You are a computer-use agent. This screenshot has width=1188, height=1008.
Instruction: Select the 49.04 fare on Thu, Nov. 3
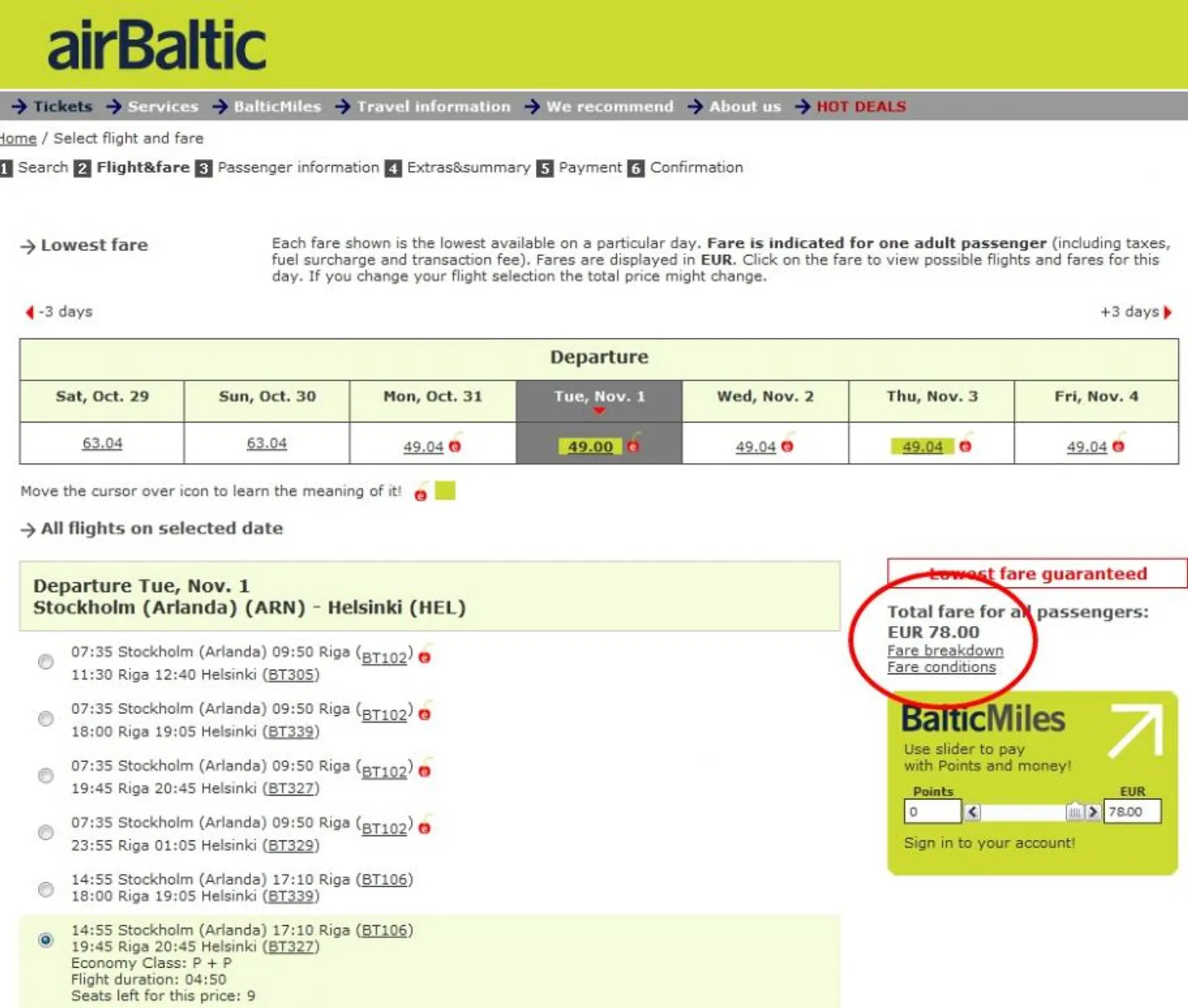tap(923, 446)
